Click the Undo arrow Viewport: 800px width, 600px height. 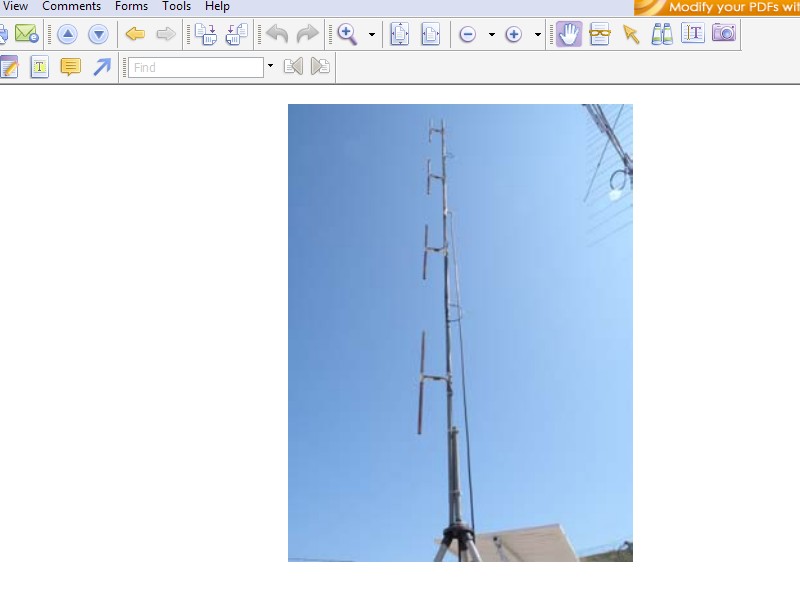click(x=277, y=34)
